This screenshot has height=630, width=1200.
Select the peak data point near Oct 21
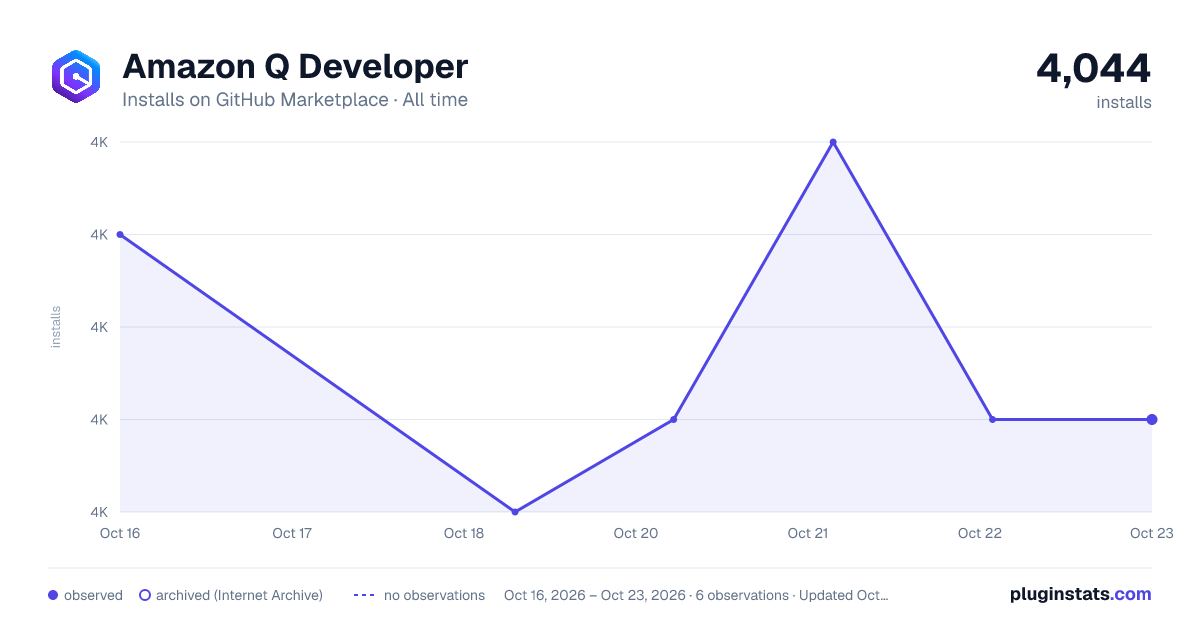(833, 142)
